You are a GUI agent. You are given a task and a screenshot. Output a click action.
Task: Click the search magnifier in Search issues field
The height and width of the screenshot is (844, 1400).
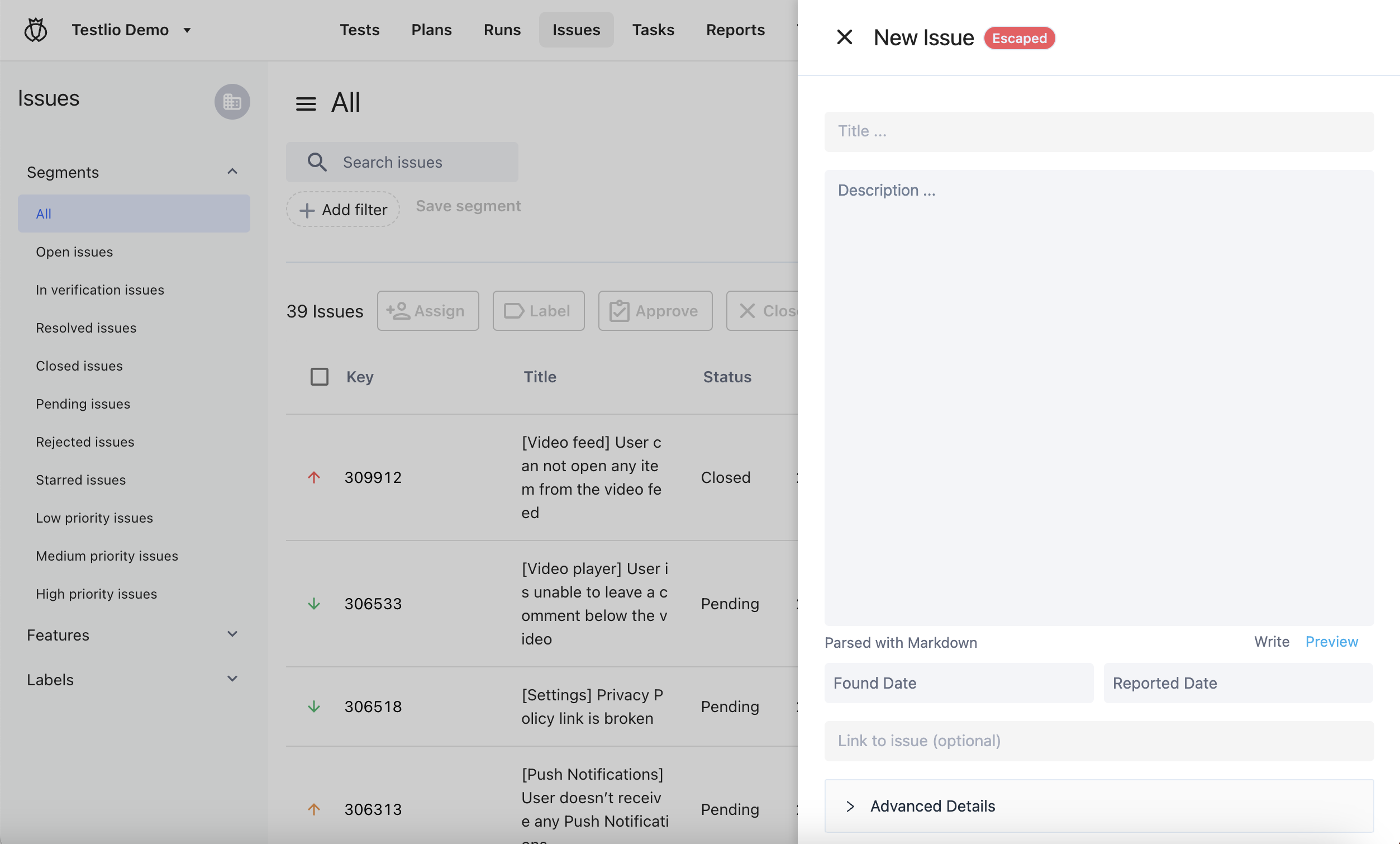point(316,162)
